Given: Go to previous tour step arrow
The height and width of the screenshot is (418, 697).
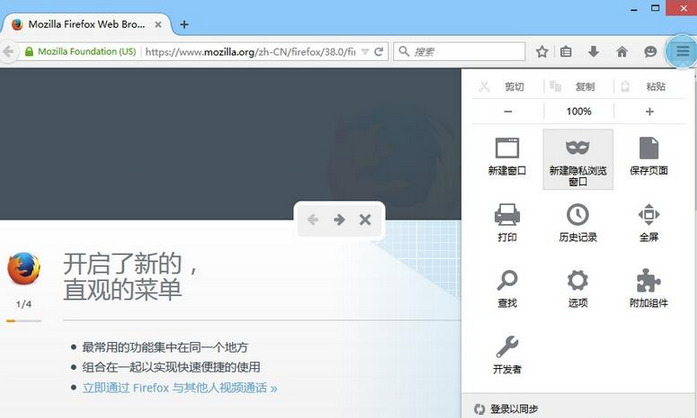Looking at the screenshot, I should [313, 219].
